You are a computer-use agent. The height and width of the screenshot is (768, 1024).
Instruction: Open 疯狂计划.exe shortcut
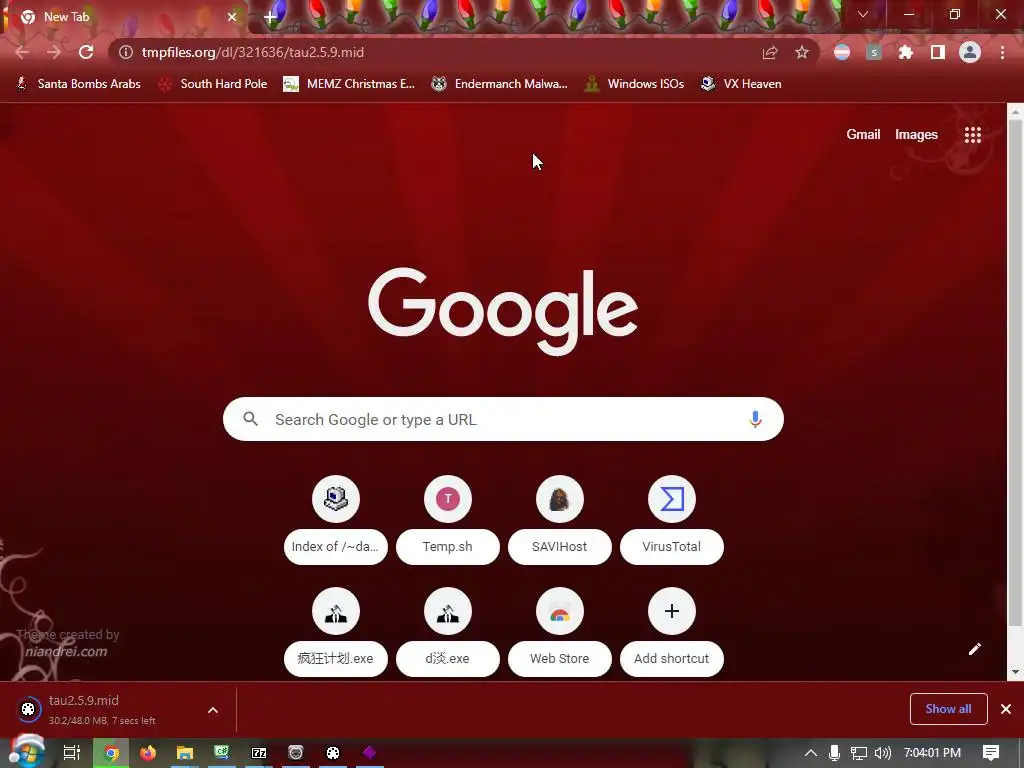[336, 632]
